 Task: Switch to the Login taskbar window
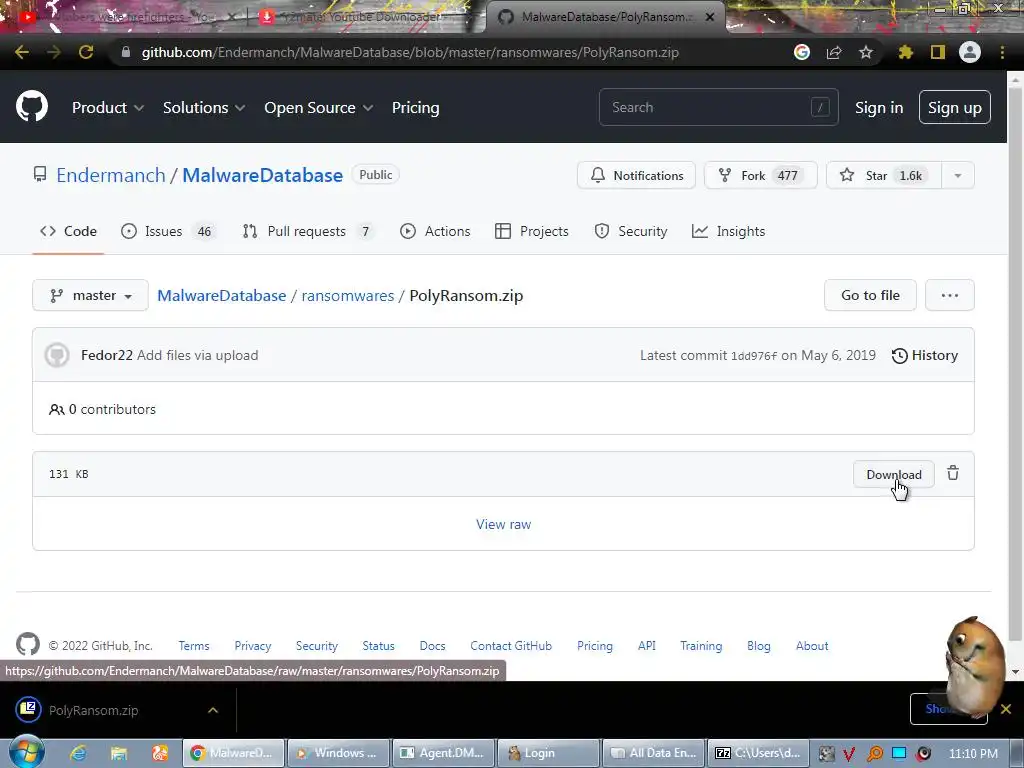tap(548, 753)
